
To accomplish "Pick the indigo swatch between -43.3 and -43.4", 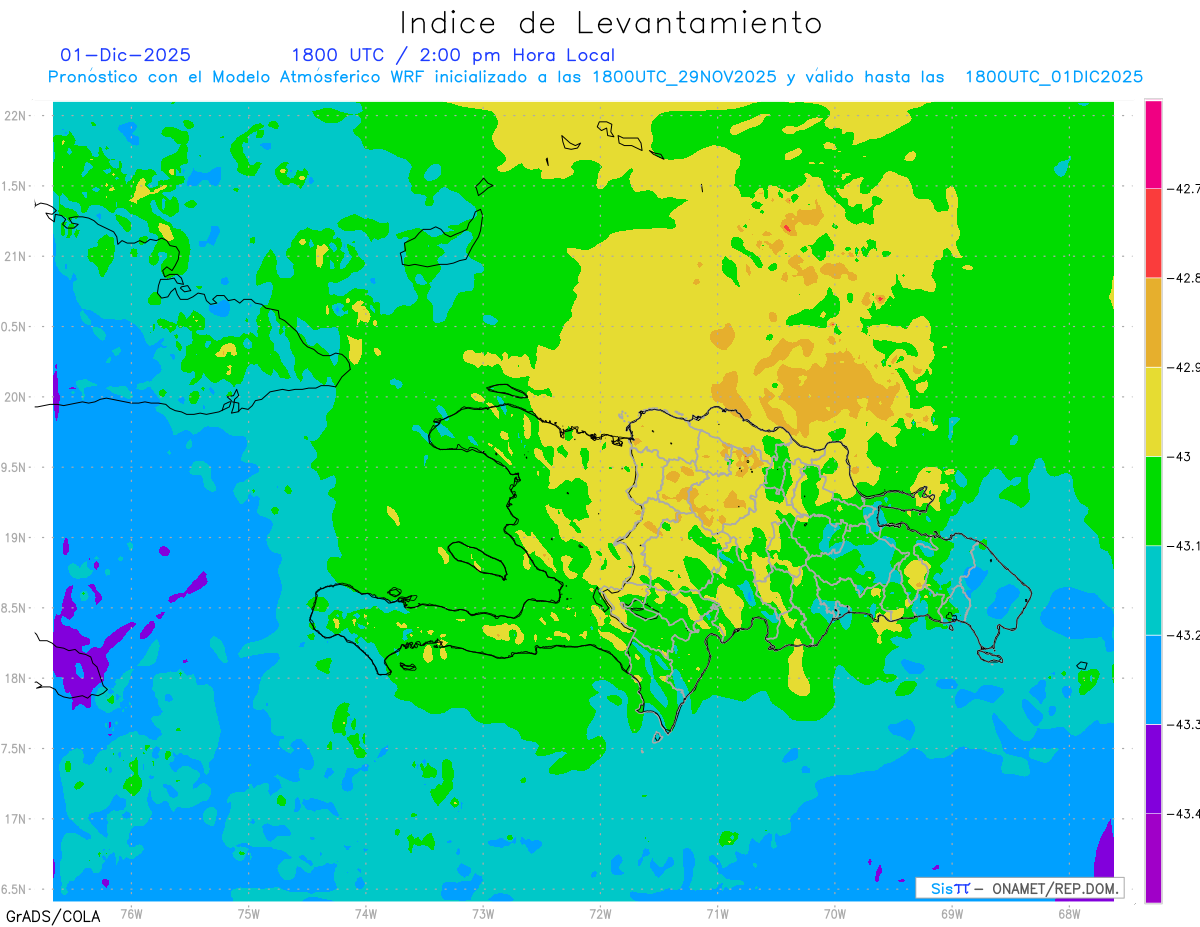I will (1153, 768).
